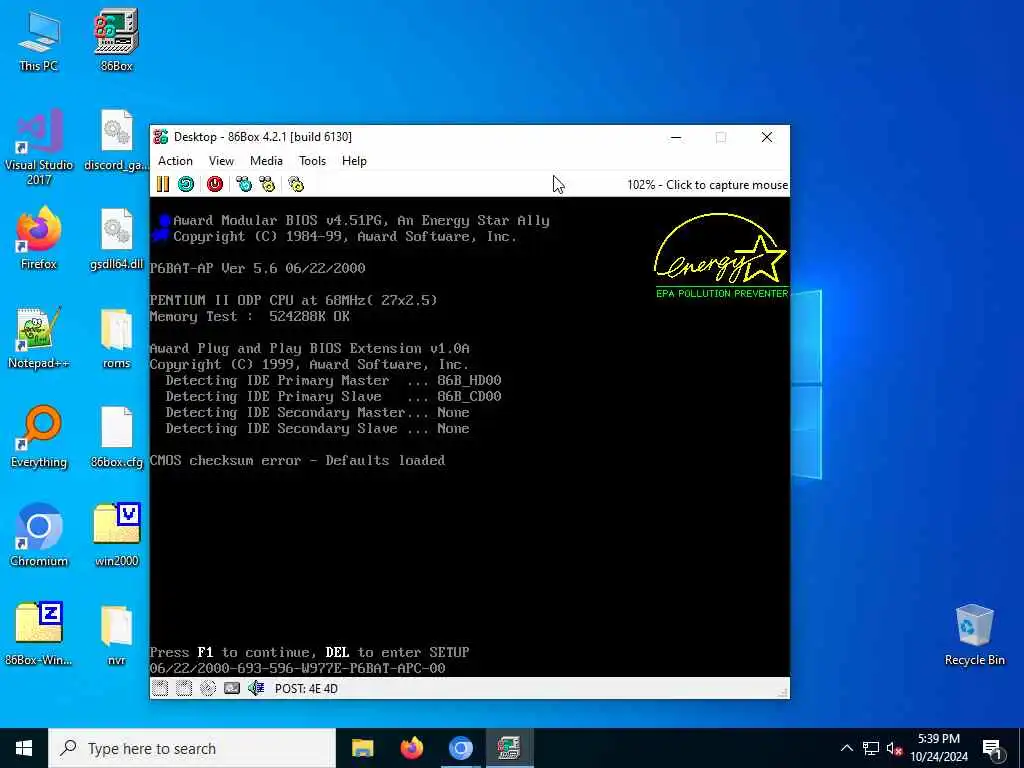Pause the 86Box emulation
The width and height of the screenshot is (1024, 768).
tap(163, 184)
